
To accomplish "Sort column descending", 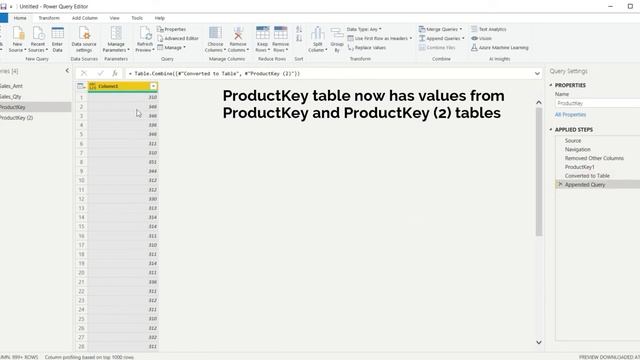I will click(299, 38).
